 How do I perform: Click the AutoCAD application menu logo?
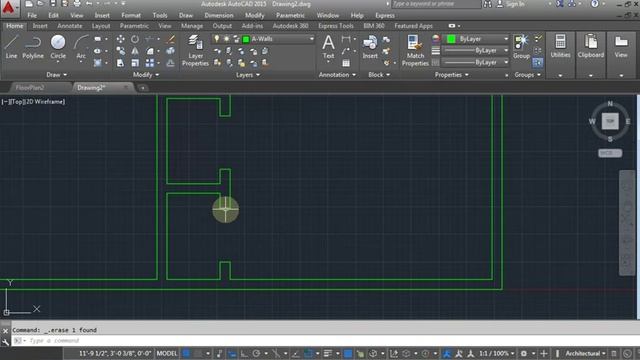[x=9, y=8]
